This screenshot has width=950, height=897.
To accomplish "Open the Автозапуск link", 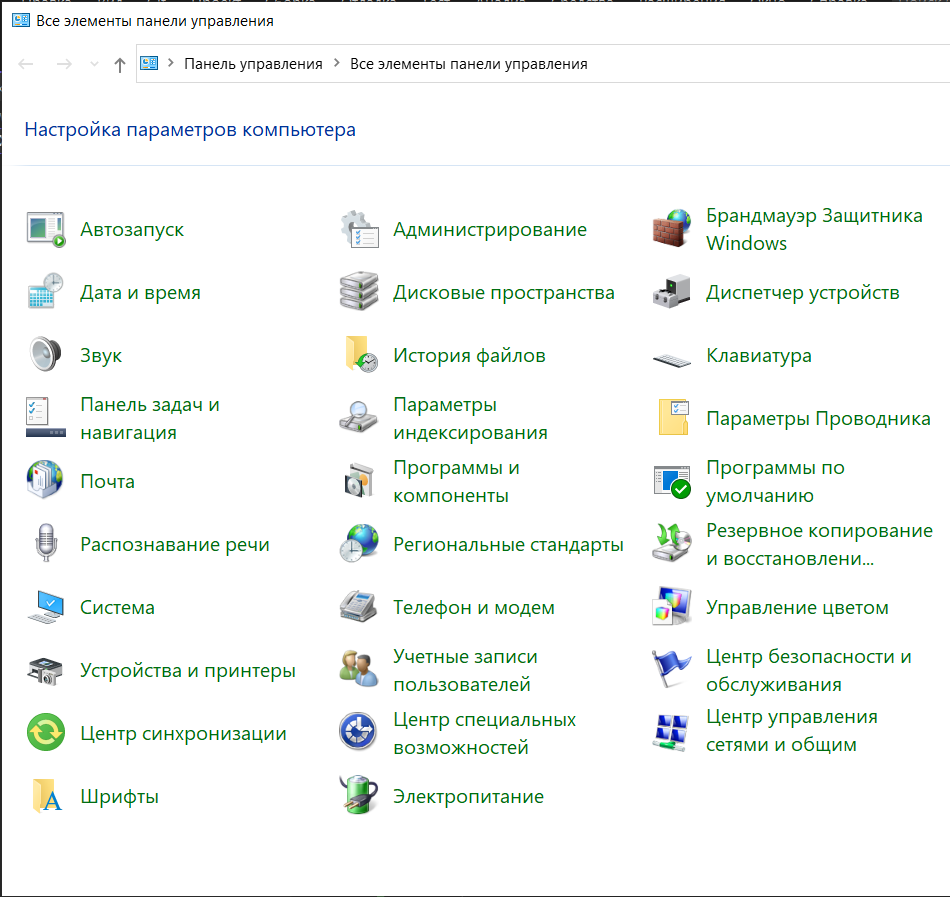I will (132, 230).
